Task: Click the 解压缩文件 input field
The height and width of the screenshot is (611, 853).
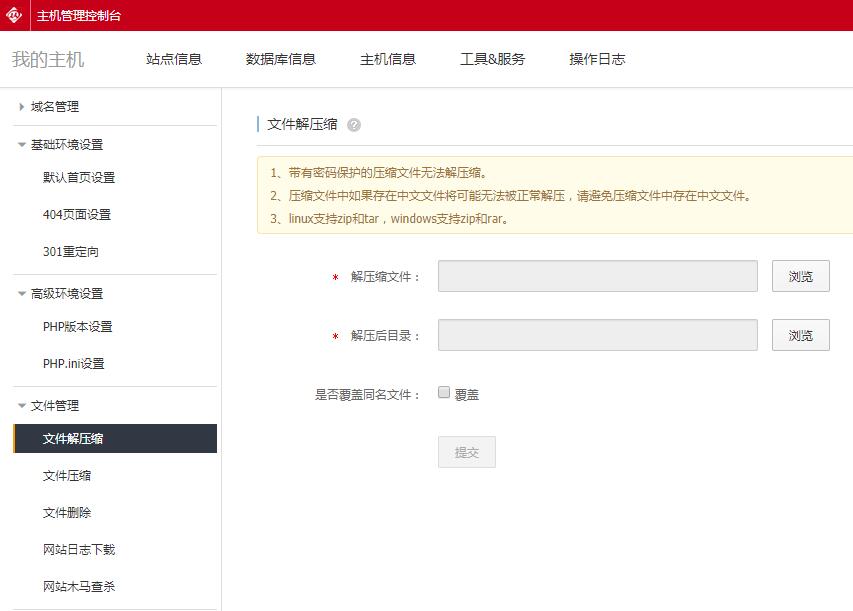Action: pyautogui.click(x=598, y=276)
